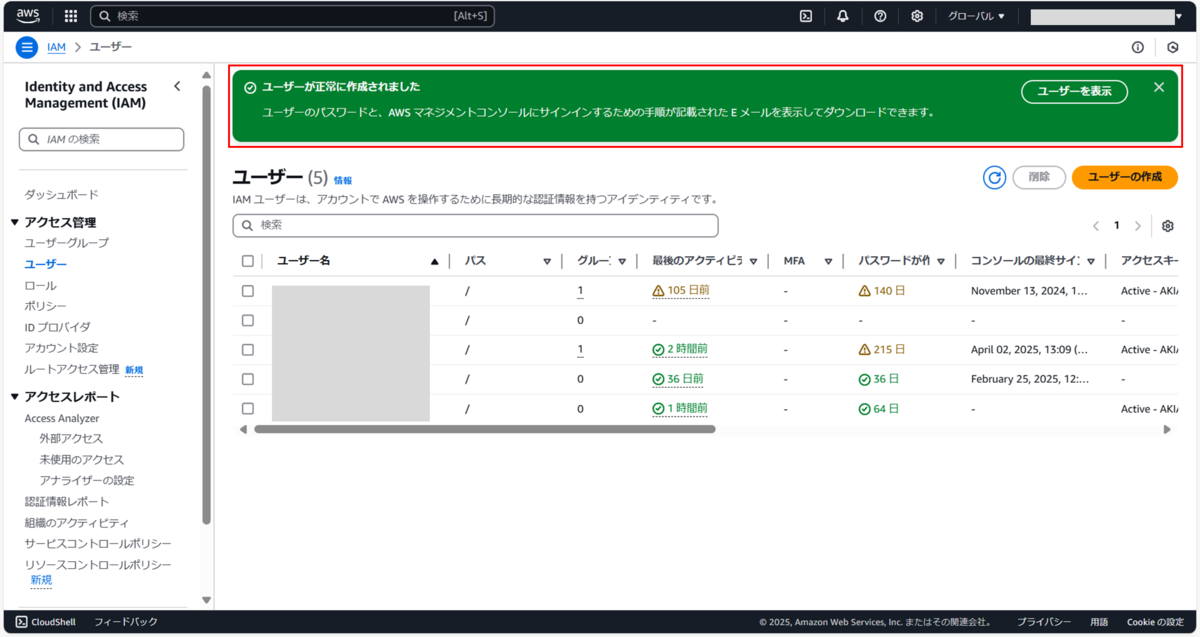Click 情報 link beside ユーザー heading
Image resolution: width=1200 pixels, height=637 pixels.
[343, 180]
